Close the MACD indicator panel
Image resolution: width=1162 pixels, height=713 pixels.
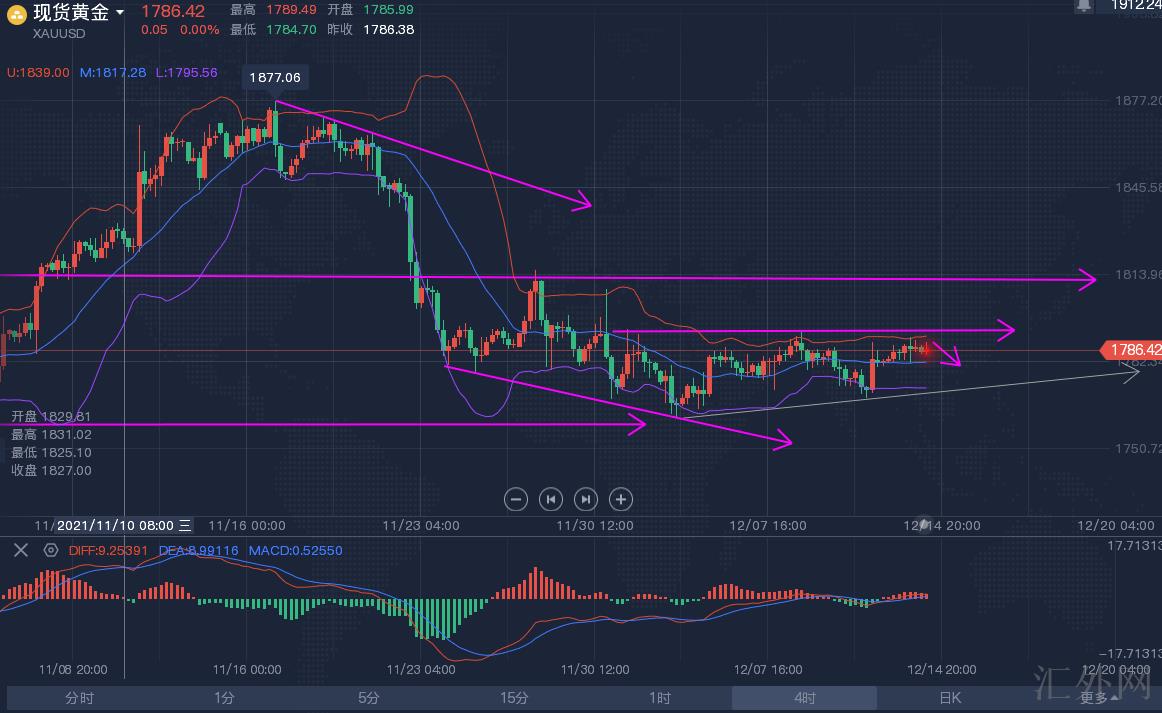point(19,549)
